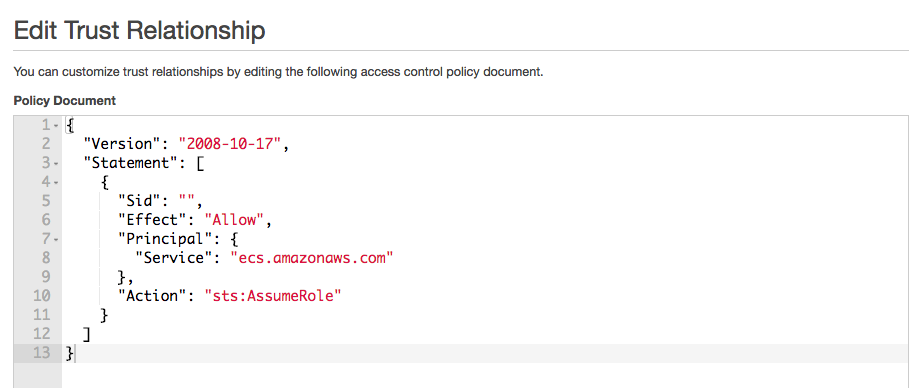Viewport: 919px width, 388px height.
Task: Collapse the Statement array fold on line 3
Action: click(55, 164)
